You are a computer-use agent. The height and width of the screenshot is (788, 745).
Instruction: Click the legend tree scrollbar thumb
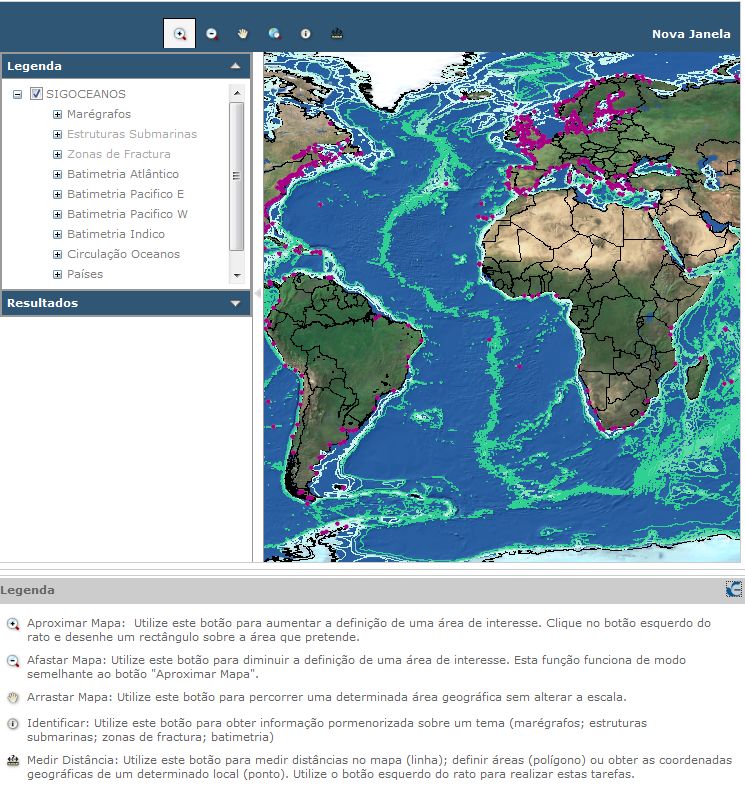237,176
